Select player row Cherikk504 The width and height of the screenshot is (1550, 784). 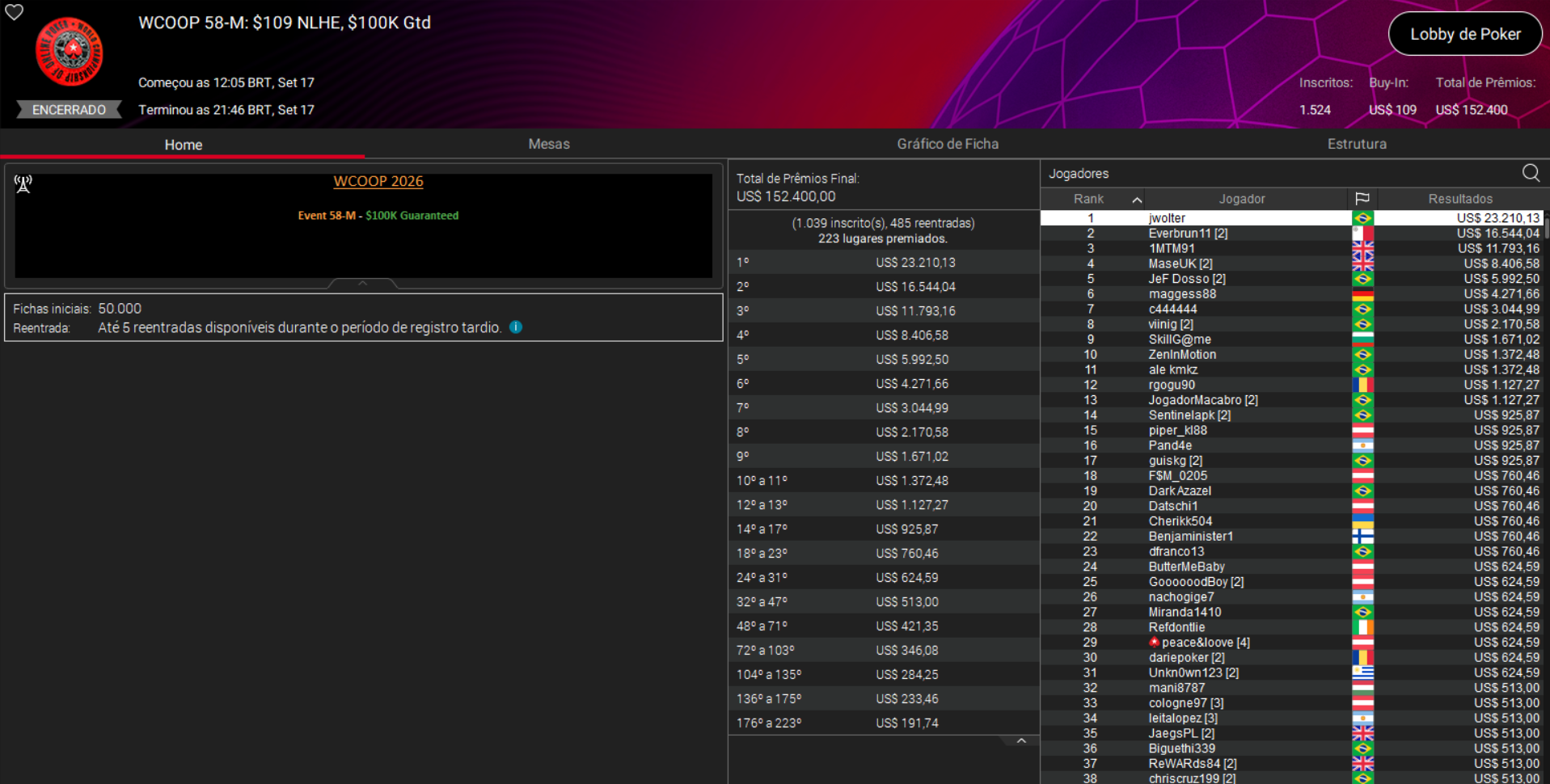tap(1291, 521)
